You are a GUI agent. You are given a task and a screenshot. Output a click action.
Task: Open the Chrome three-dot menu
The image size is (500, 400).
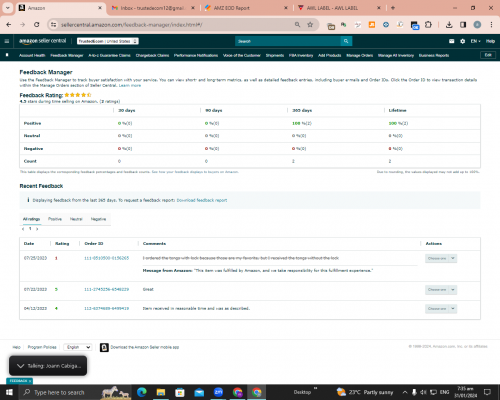(x=491, y=24)
